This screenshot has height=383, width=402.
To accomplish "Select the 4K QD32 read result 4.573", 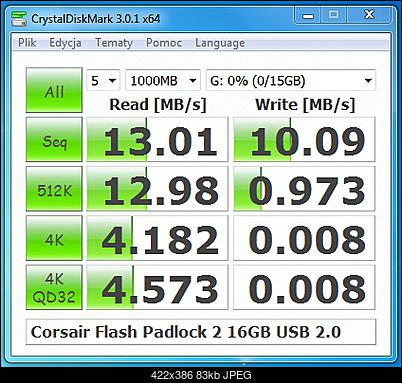I will coord(157,287).
